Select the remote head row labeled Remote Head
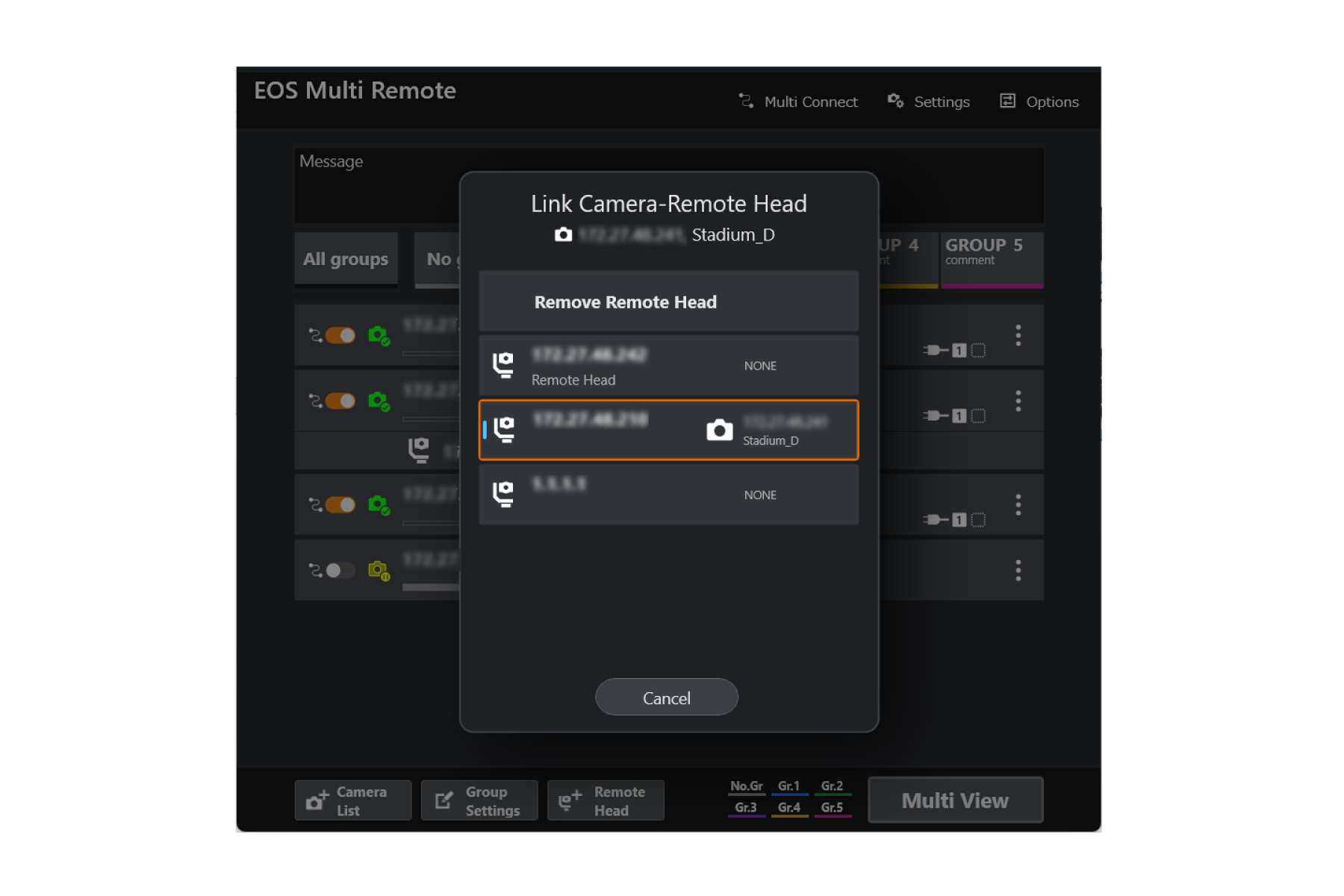Image resolution: width=1344 pixels, height=896 pixels. tap(668, 366)
